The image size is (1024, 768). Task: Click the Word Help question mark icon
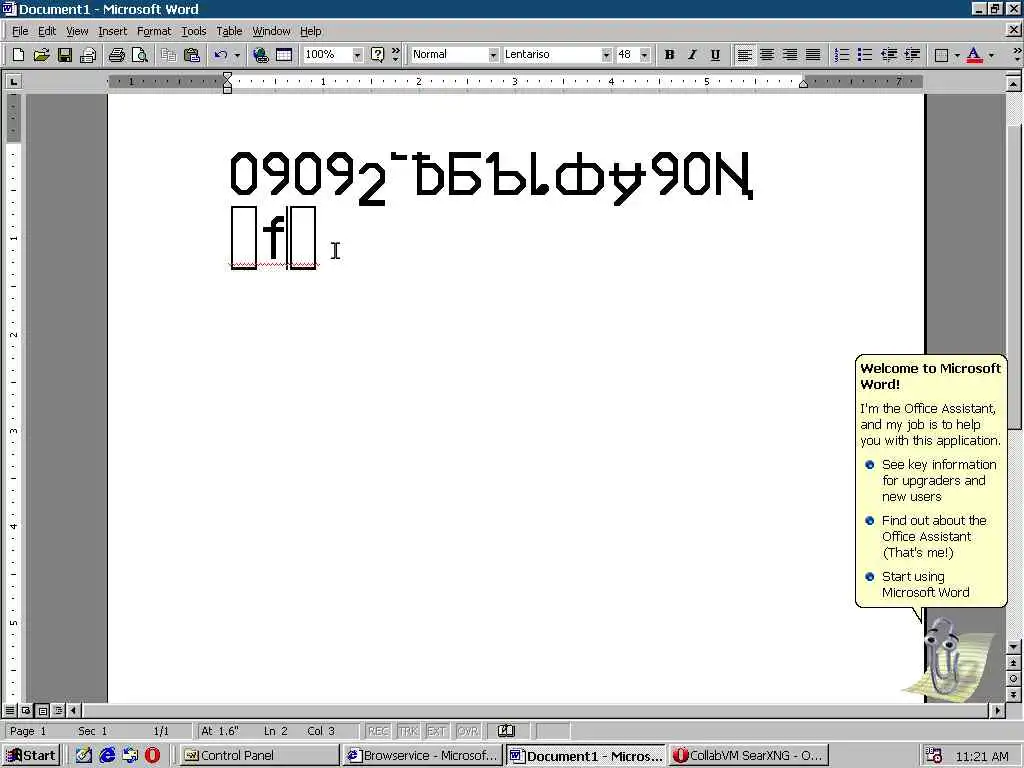point(377,55)
